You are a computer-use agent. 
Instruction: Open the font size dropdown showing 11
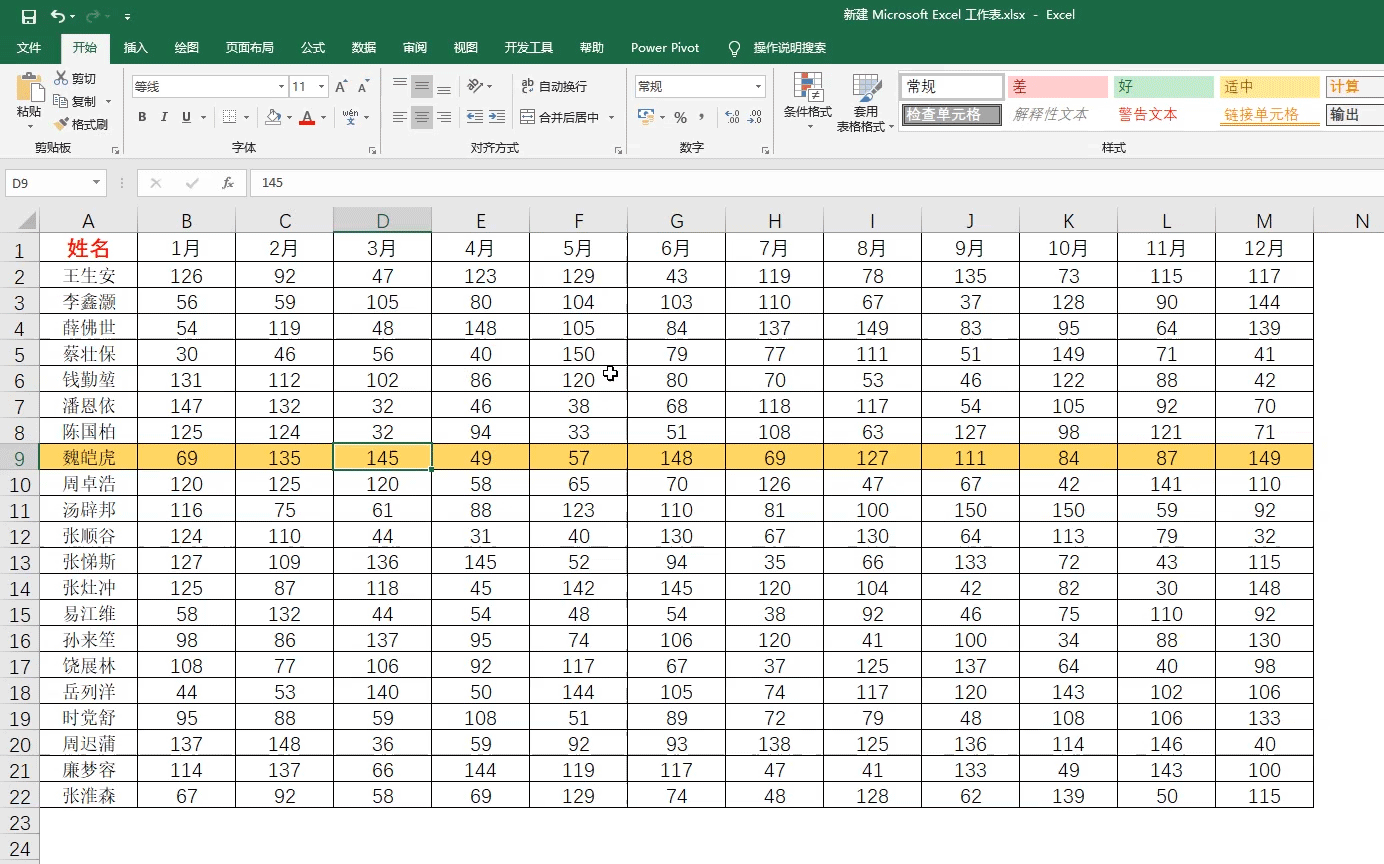tap(321, 87)
